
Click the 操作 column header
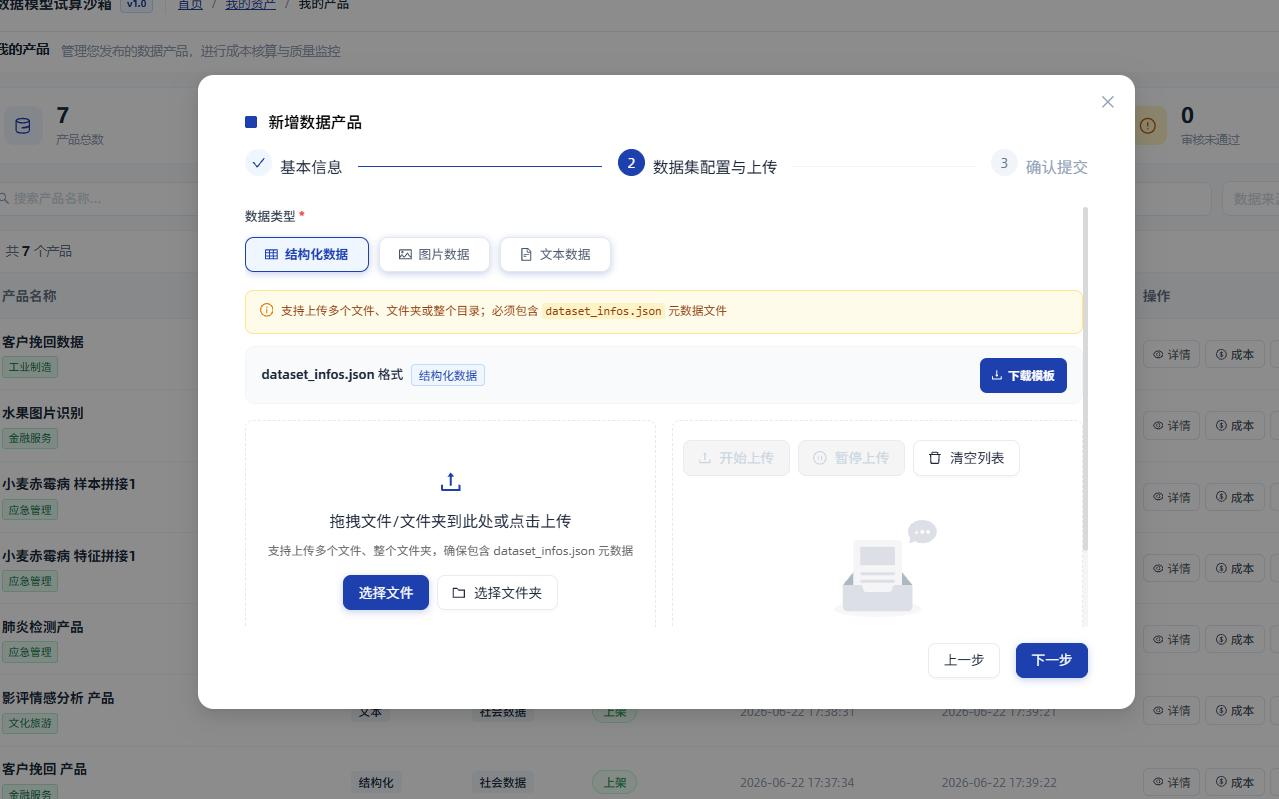pyautogui.click(x=1156, y=296)
